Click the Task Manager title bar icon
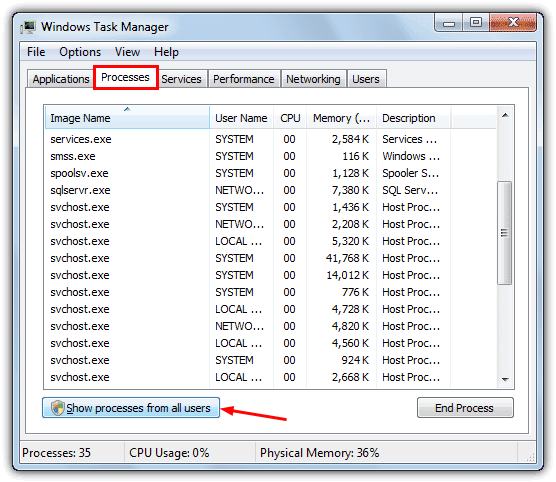This screenshot has width=556, height=482. coord(28,27)
